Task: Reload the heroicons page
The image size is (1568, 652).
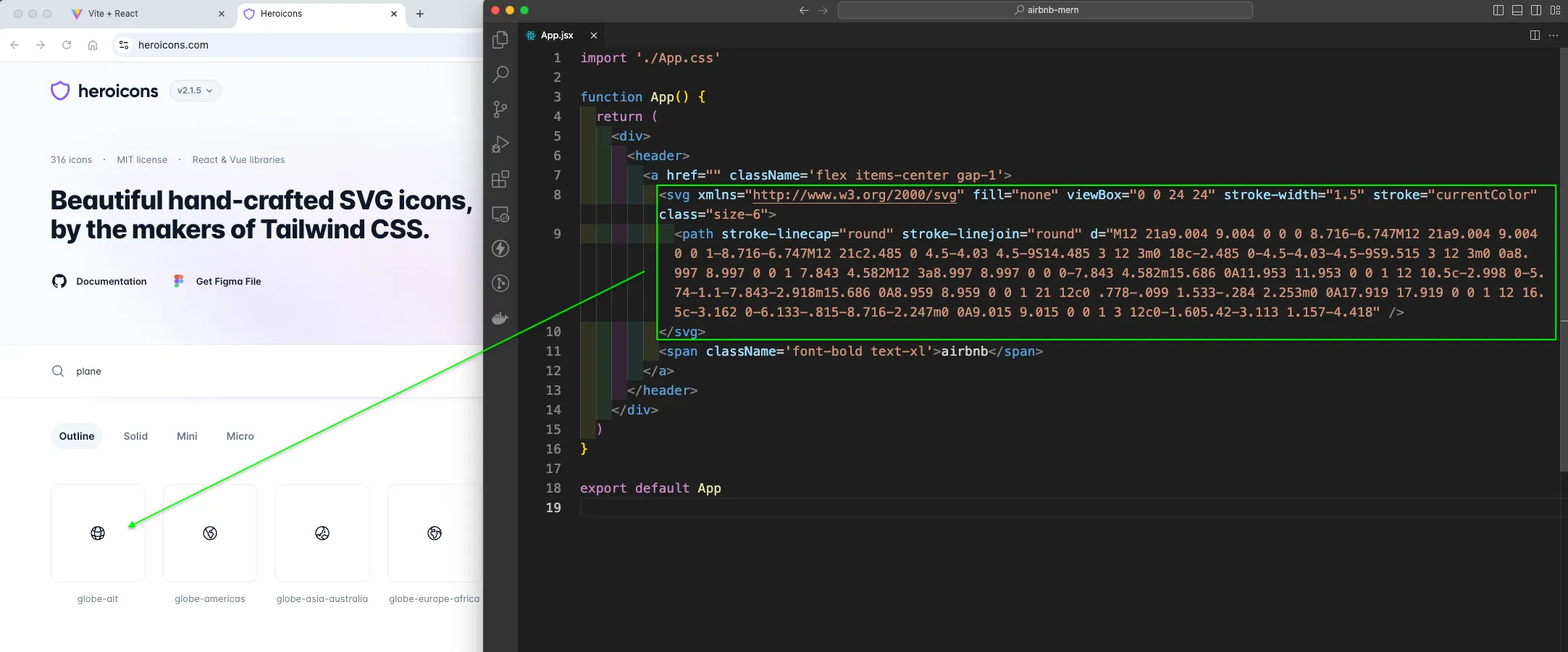Action: click(x=67, y=45)
